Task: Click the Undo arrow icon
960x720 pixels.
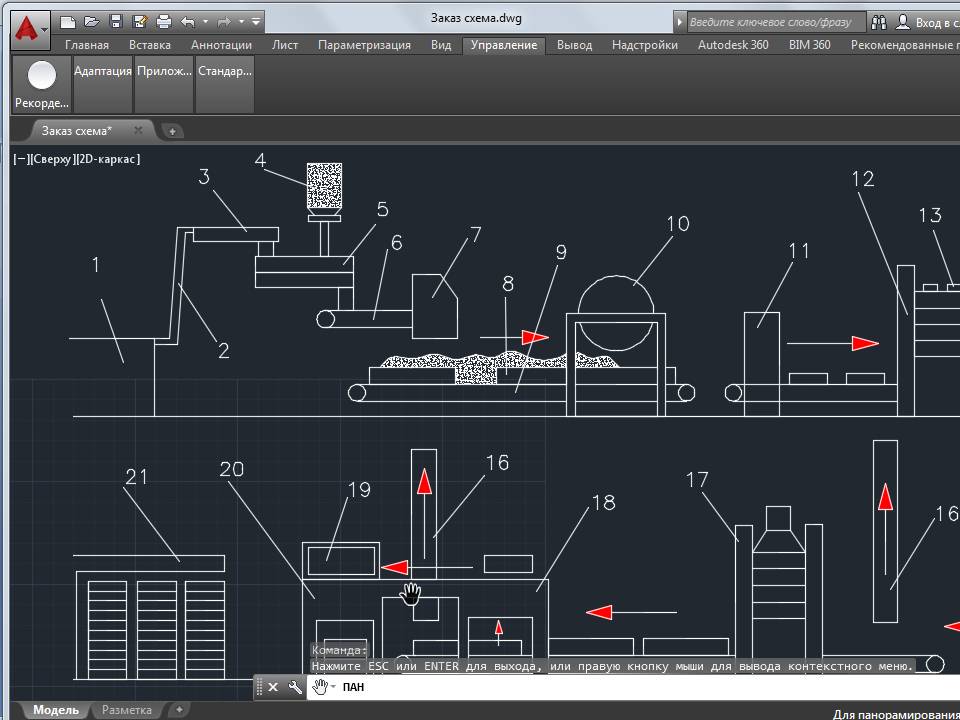Action: pyautogui.click(x=188, y=22)
